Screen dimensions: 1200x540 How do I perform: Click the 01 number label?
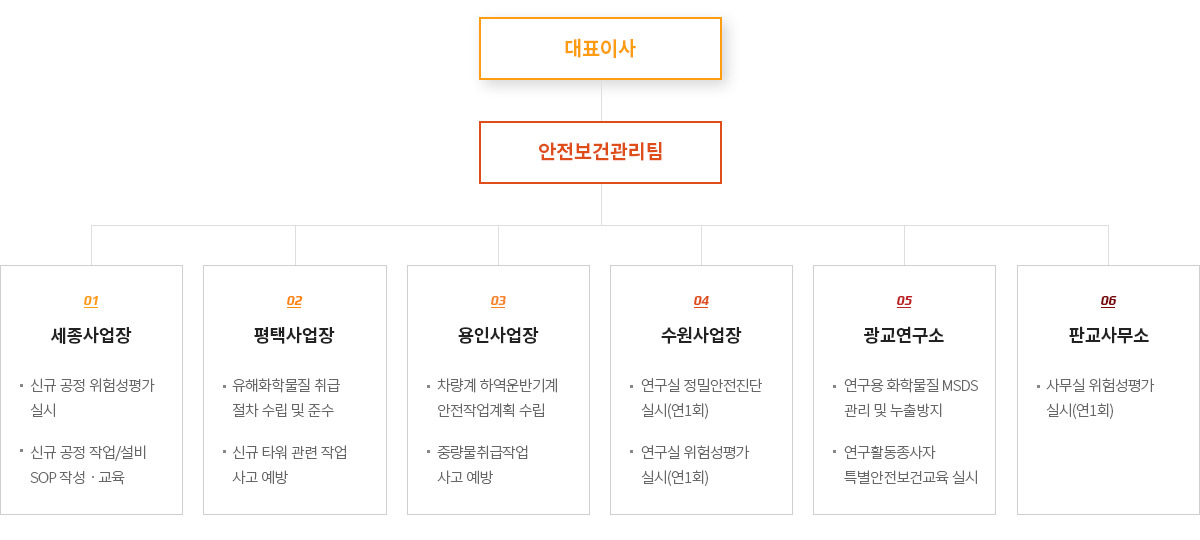click(91, 301)
